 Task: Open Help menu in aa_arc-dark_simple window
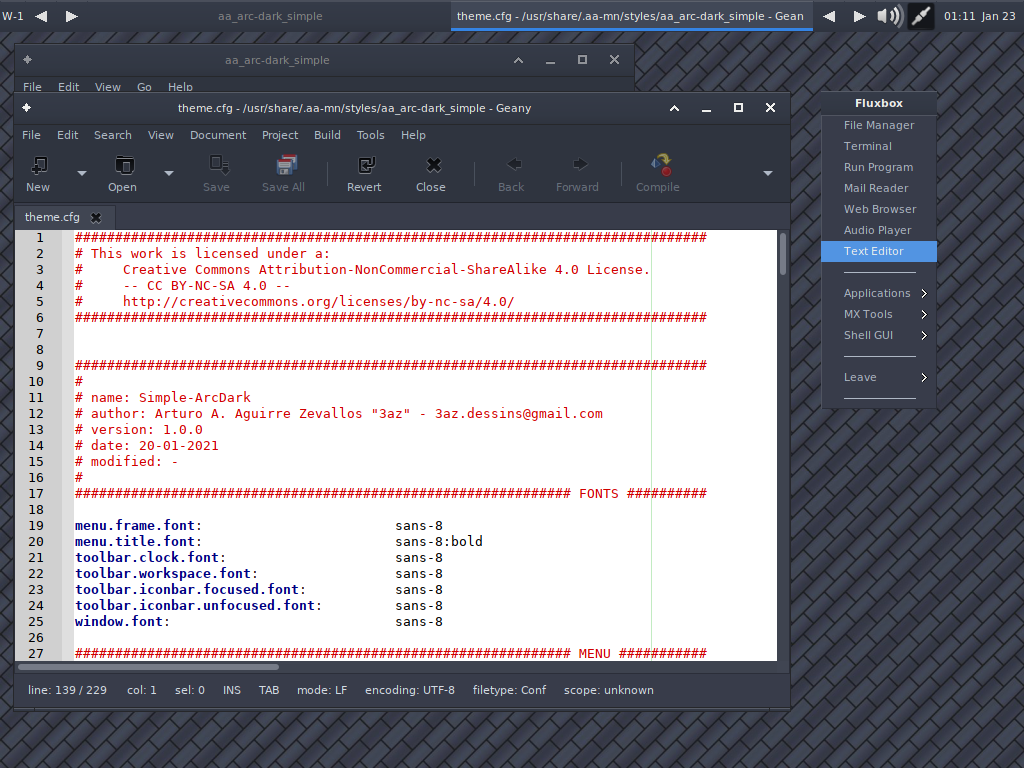[x=180, y=87]
